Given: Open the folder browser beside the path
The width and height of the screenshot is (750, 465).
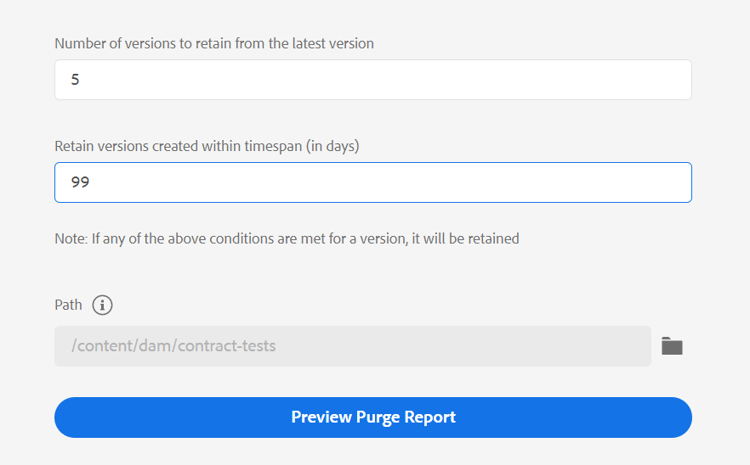Looking at the screenshot, I should tap(672, 346).
